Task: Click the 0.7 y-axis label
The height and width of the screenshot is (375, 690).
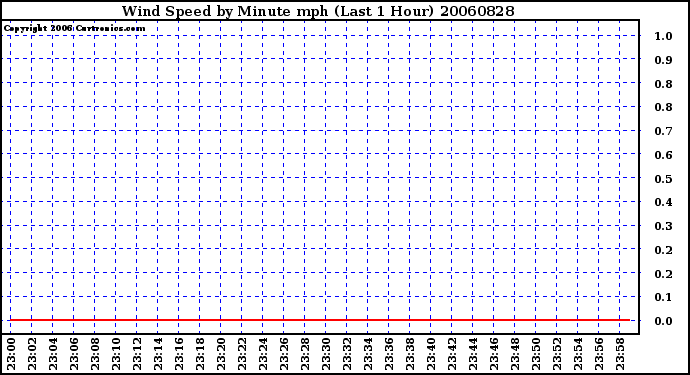Action: 663,131
